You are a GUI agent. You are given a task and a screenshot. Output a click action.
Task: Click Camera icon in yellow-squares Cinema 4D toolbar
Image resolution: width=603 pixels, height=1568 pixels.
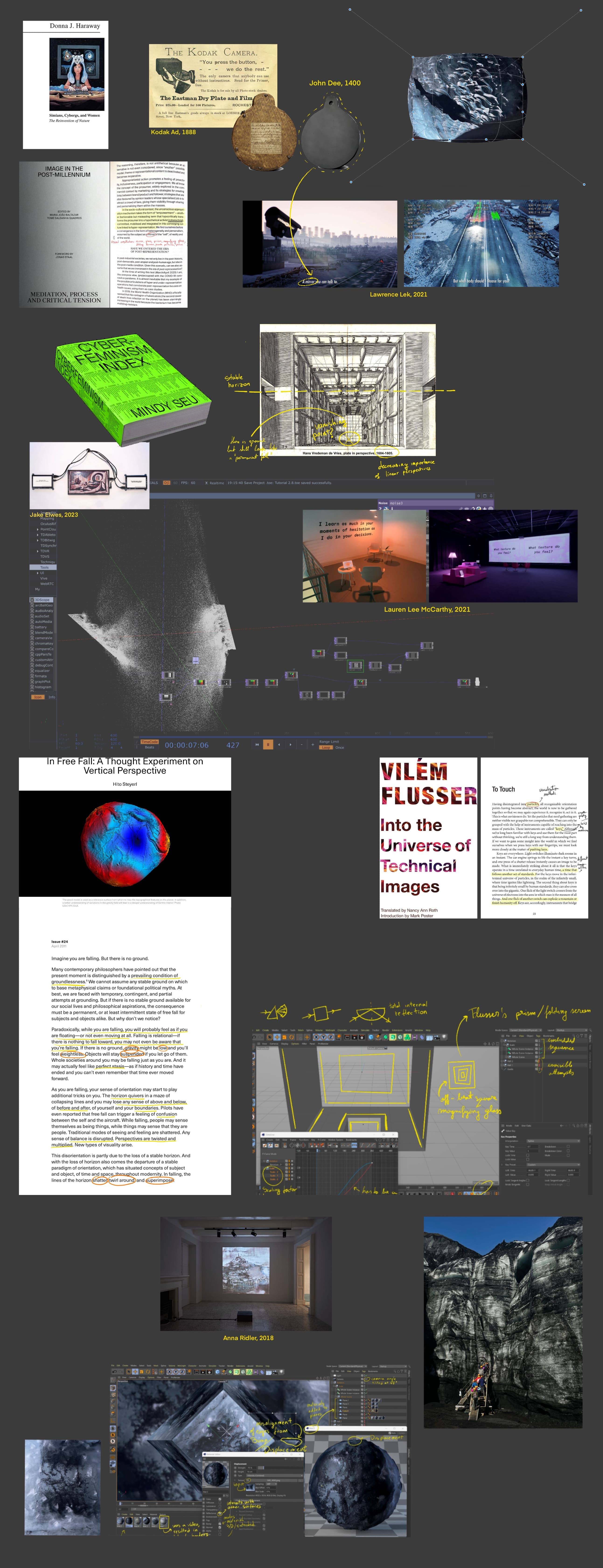[437, 1037]
